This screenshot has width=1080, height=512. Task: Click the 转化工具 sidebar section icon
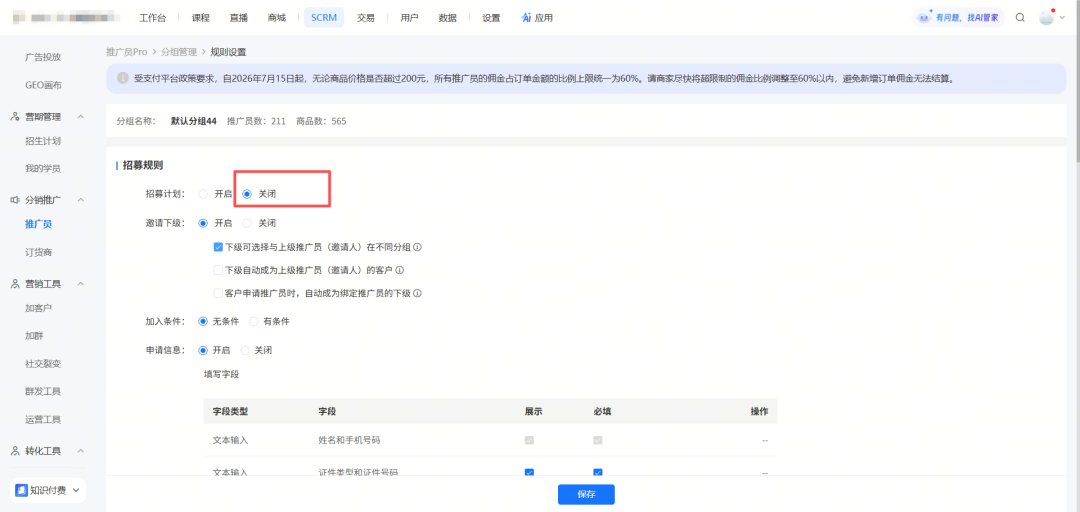point(15,451)
